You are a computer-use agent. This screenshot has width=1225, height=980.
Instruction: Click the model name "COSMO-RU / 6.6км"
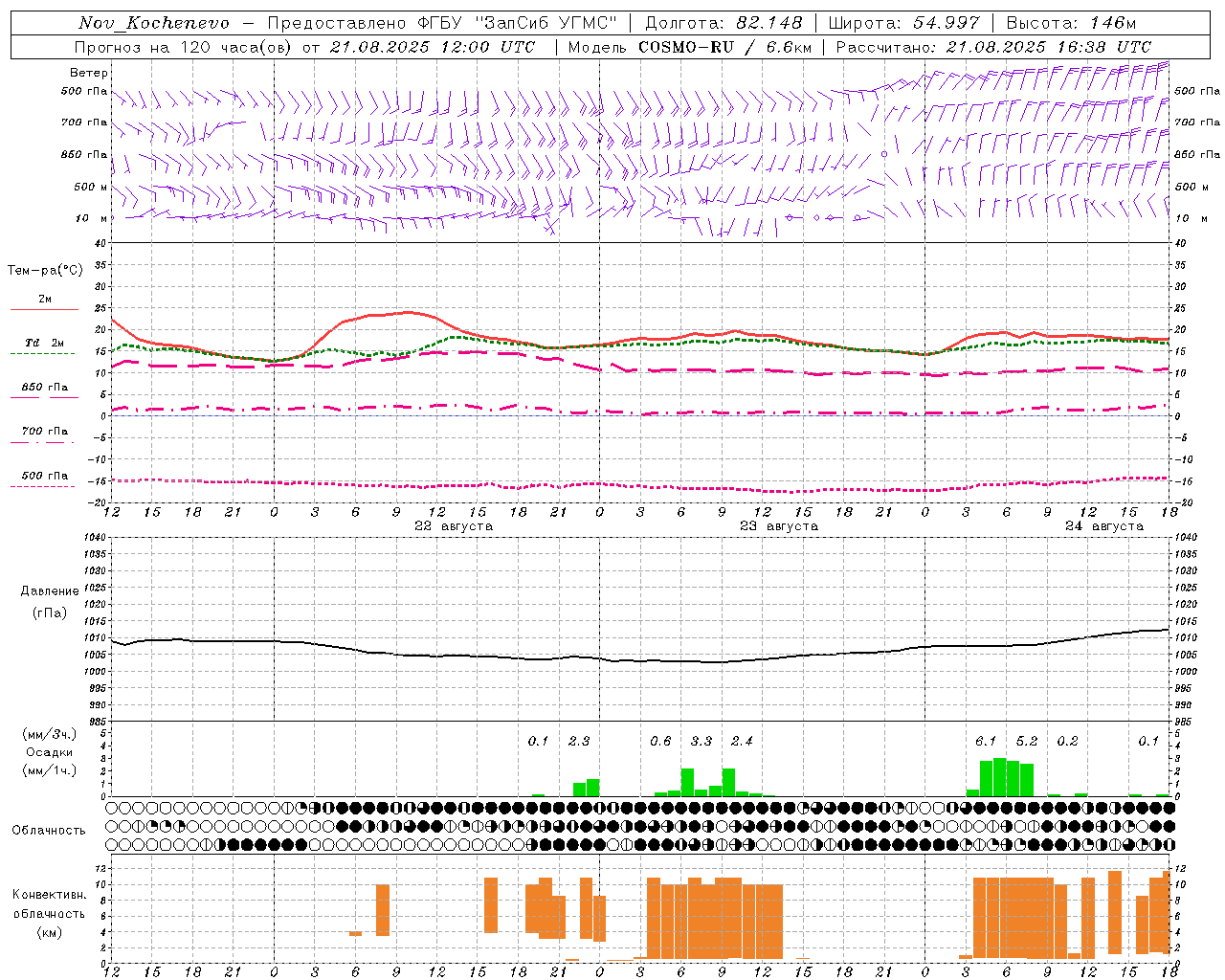click(724, 47)
